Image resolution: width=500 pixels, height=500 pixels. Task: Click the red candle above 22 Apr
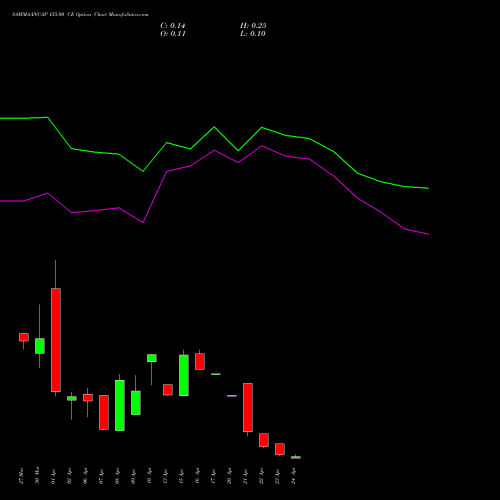[x=264, y=440]
